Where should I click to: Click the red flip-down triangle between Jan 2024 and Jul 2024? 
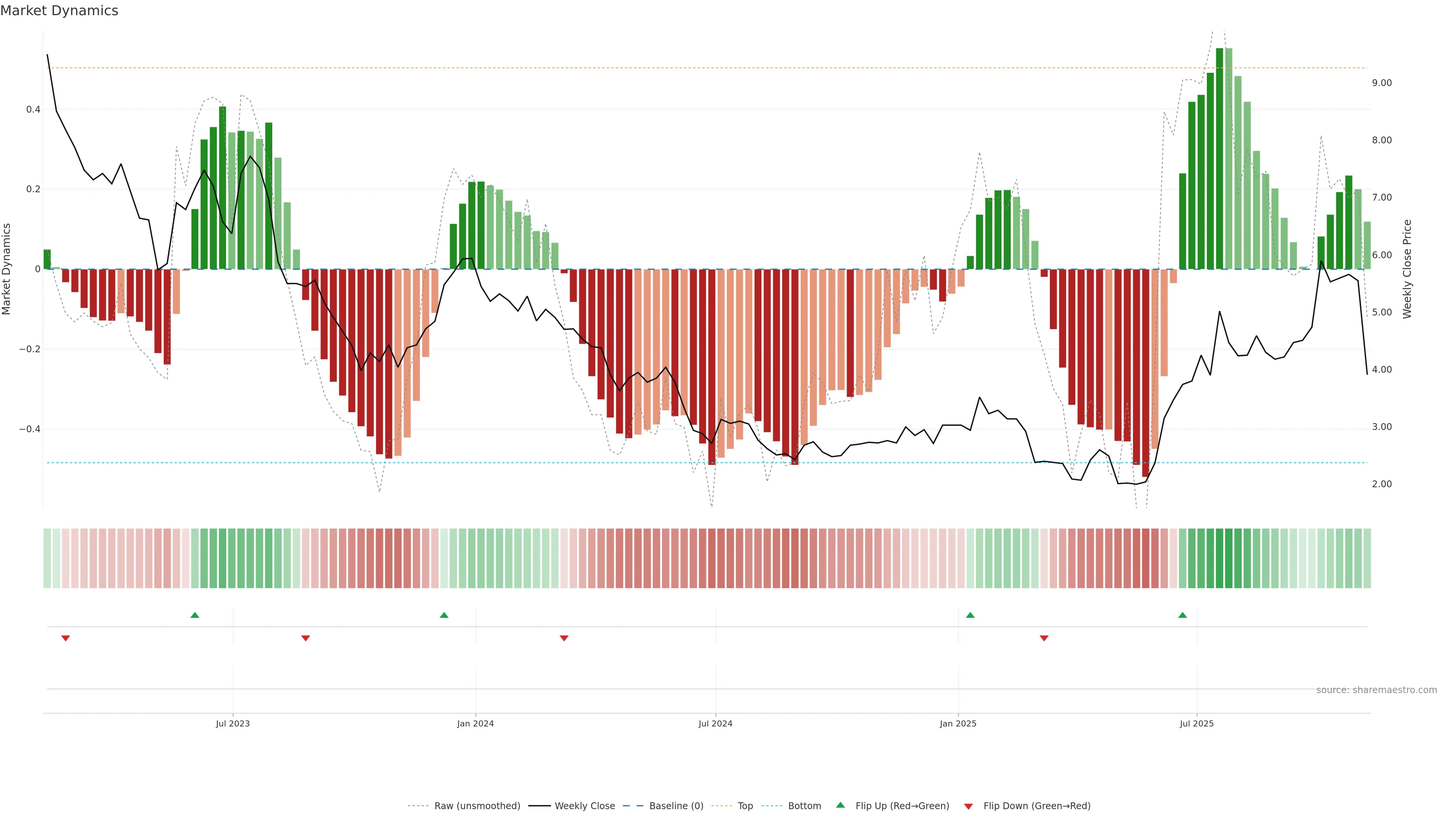(564, 638)
